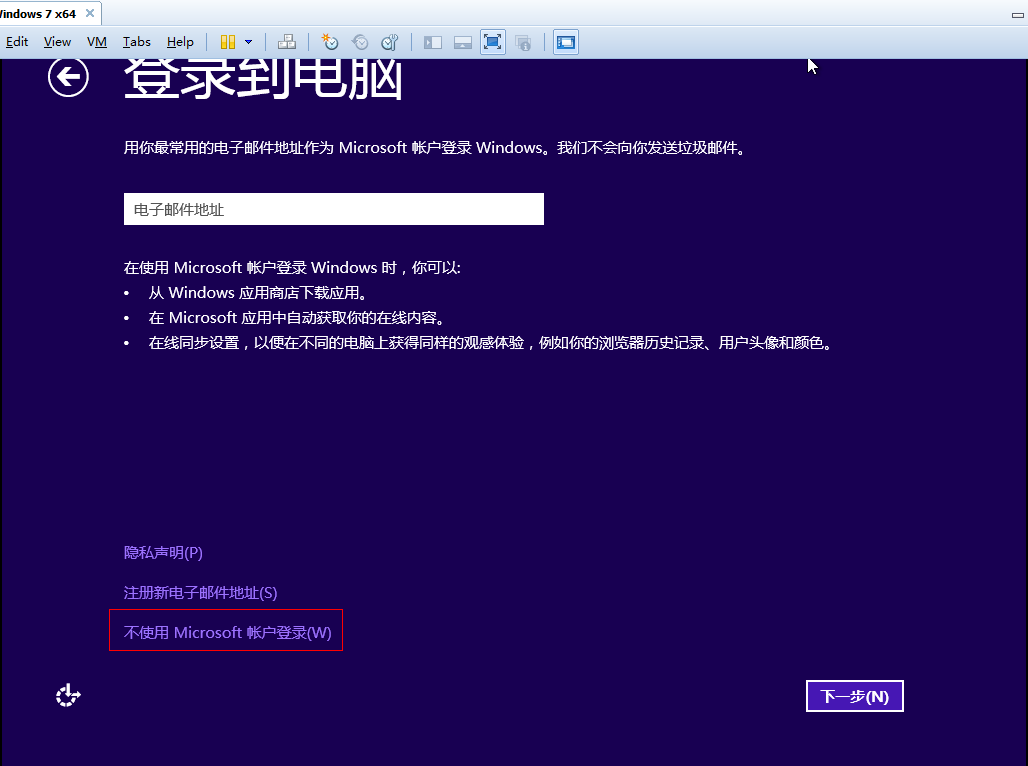Click 注册新电子邮件地址(S) link

coord(201,593)
